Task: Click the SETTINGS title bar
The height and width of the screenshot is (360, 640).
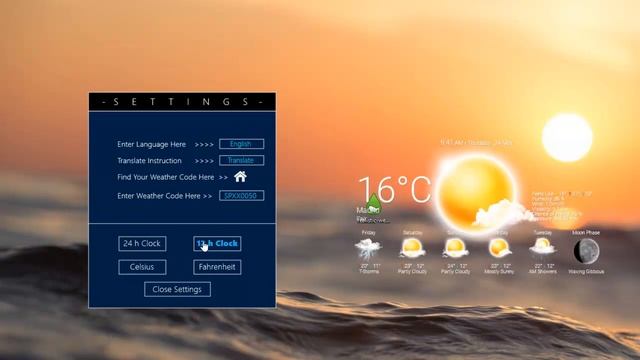Action: pyautogui.click(x=182, y=102)
